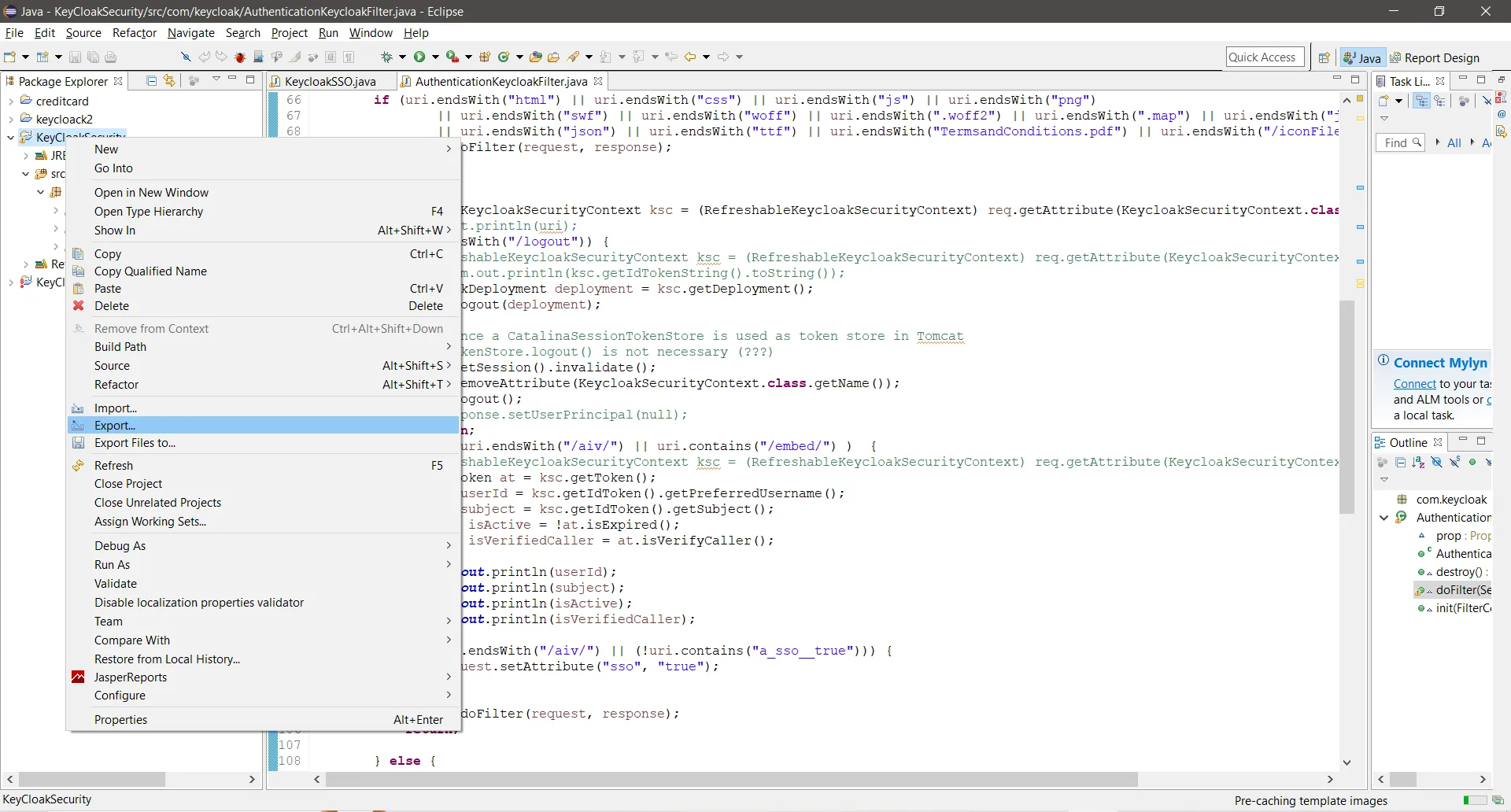This screenshot has height=812, width=1511.
Task: Click the Quick Access field
Action: (1265, 57)
